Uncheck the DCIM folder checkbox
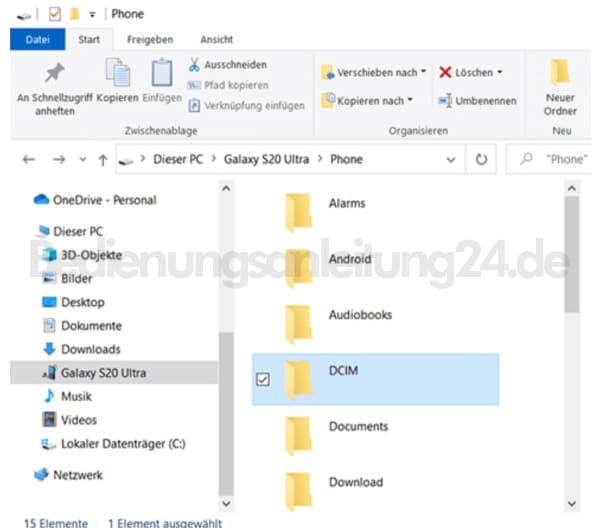 click(263, 380)
